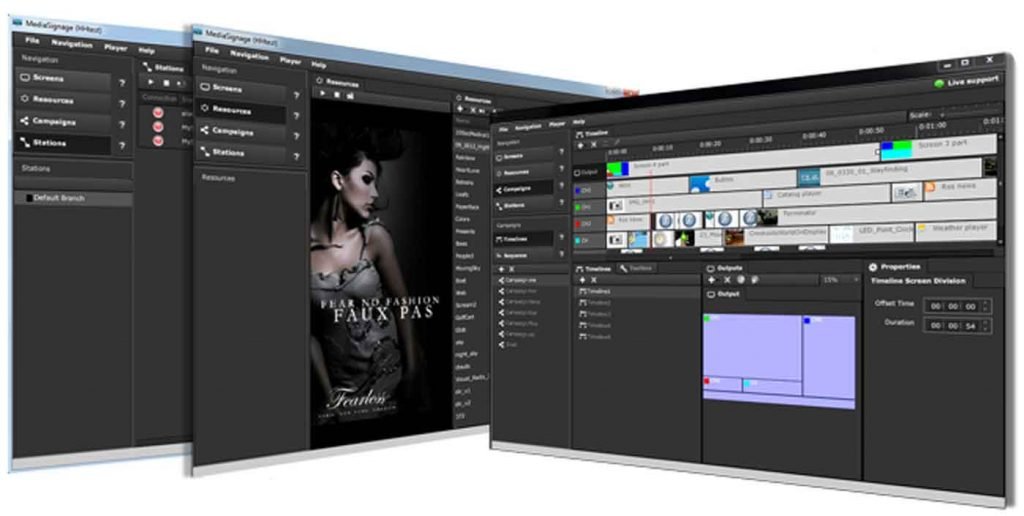Click play in the Stations panel toolbar
The image size is (1024, 516).
point(151,82)
